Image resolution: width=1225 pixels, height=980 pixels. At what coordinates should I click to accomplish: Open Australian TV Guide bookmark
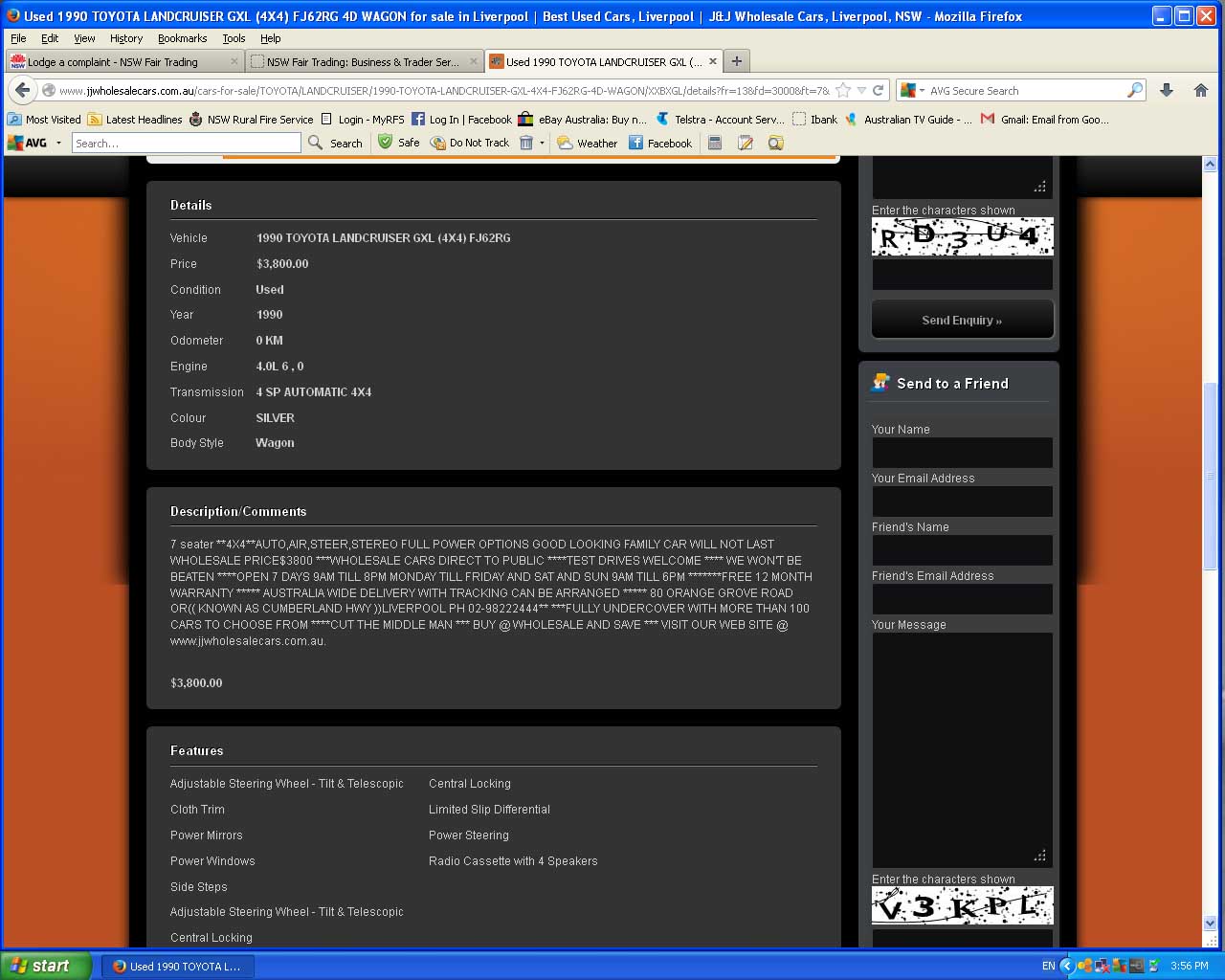[x=908, y=120]
